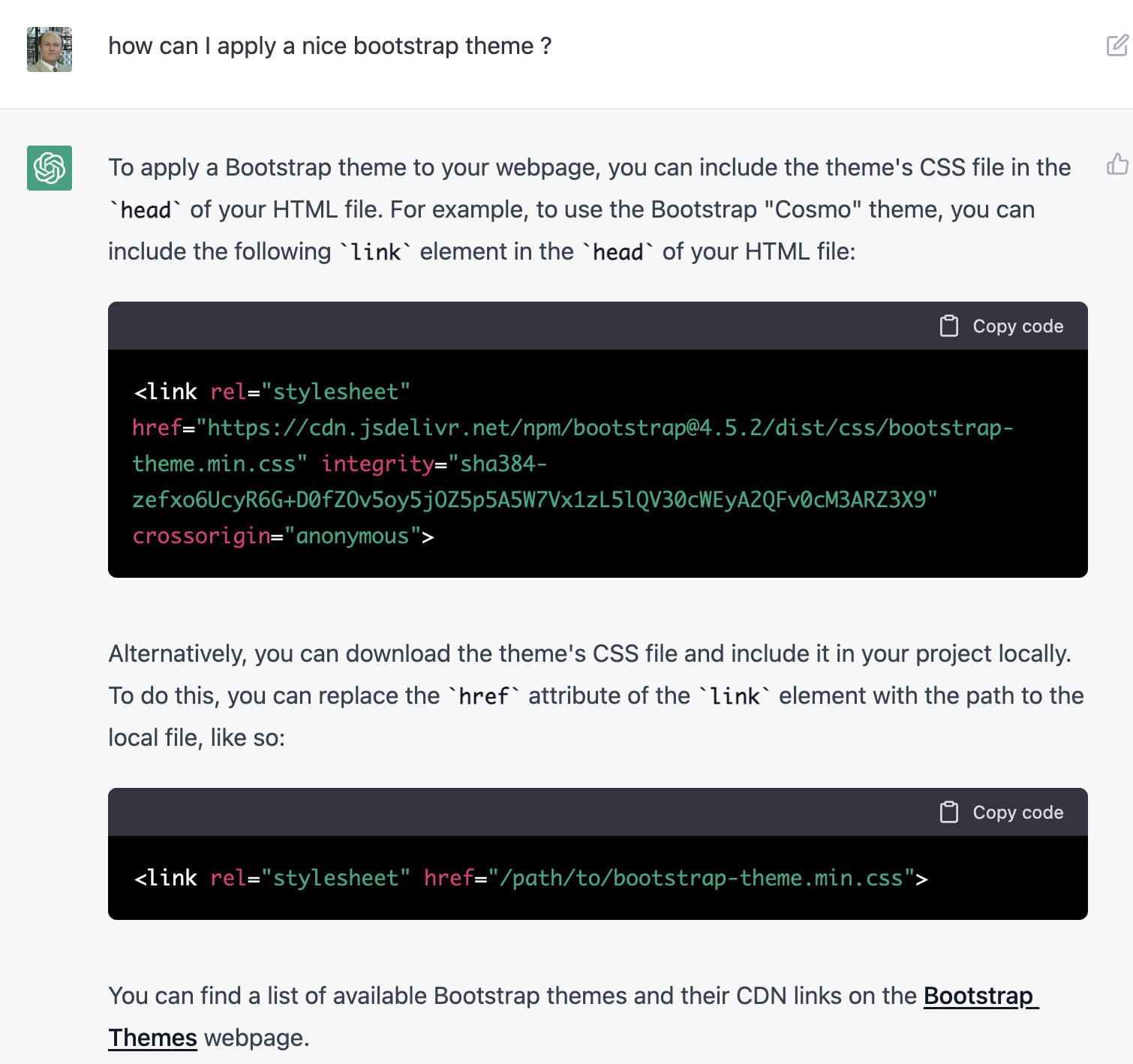1133x1064 pixels.
Task: Click clipboard icon above the local path code
Action: pyautogui.click(x=949, y=813)
